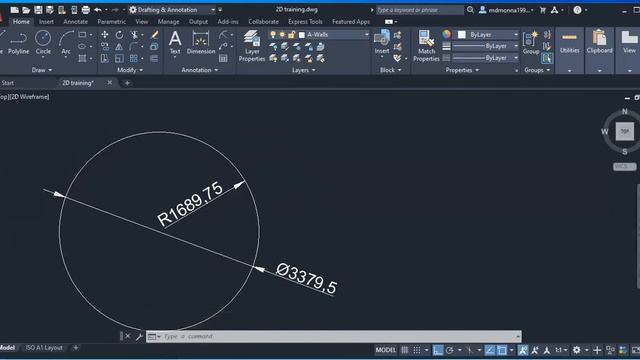Screen dimensions: 640x360
Task: Click the color wheel icon in Properties
Action: [x=447, y=35]
